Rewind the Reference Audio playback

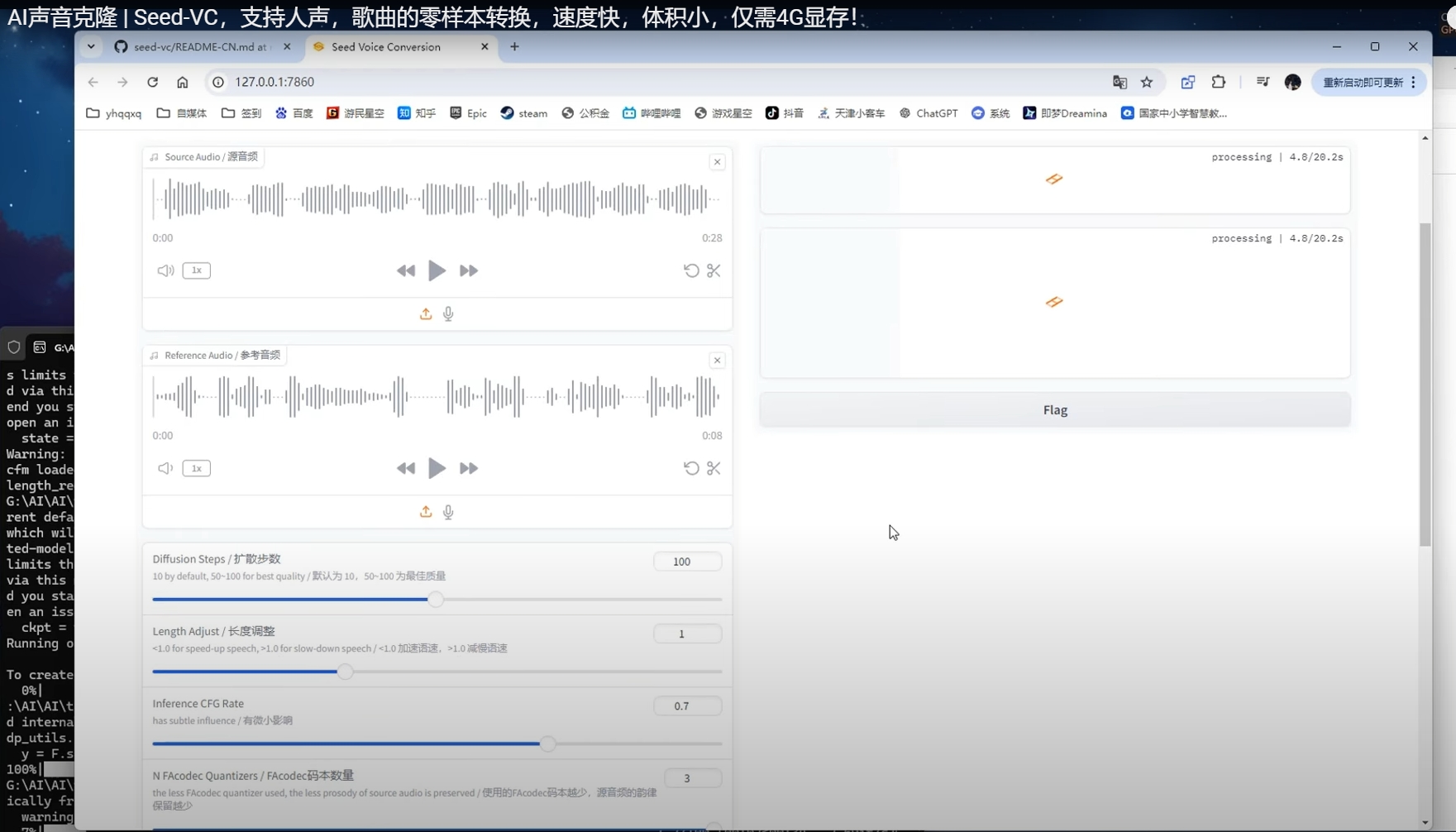pos(405,468)
